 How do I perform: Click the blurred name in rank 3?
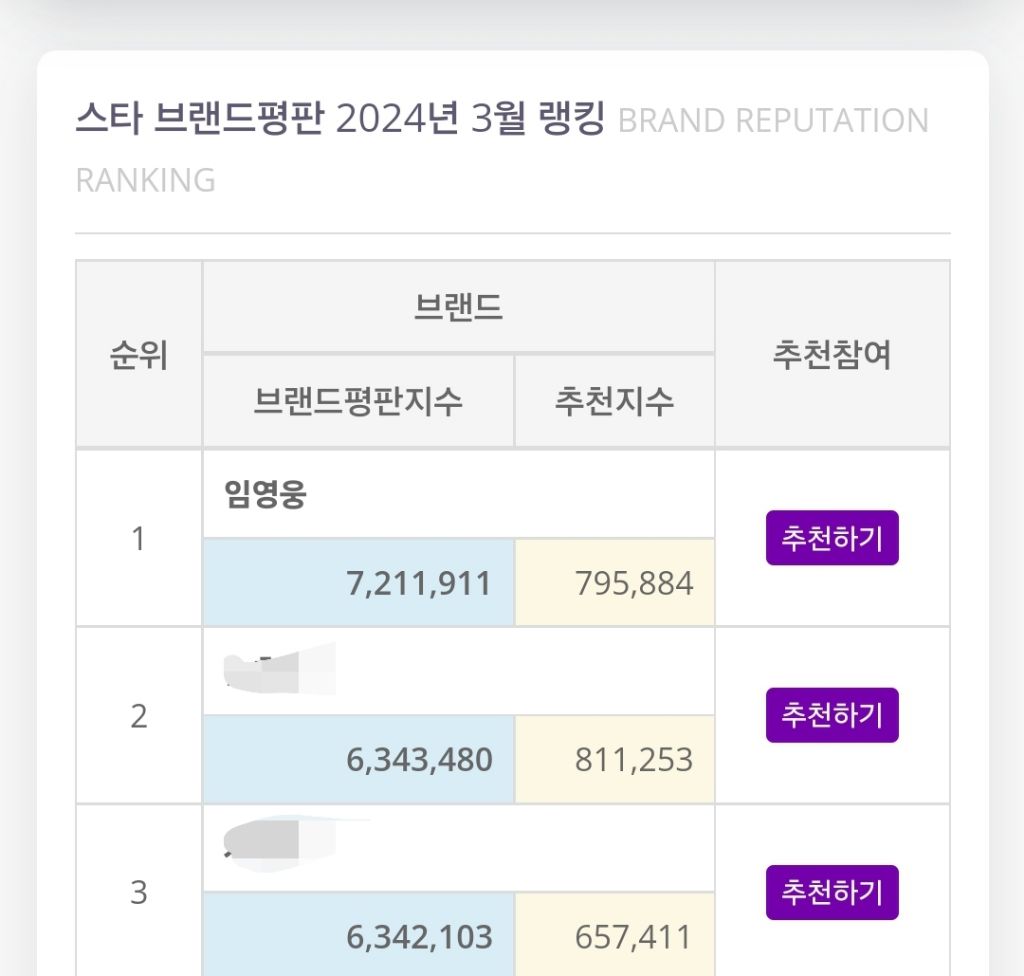point(290,843)
